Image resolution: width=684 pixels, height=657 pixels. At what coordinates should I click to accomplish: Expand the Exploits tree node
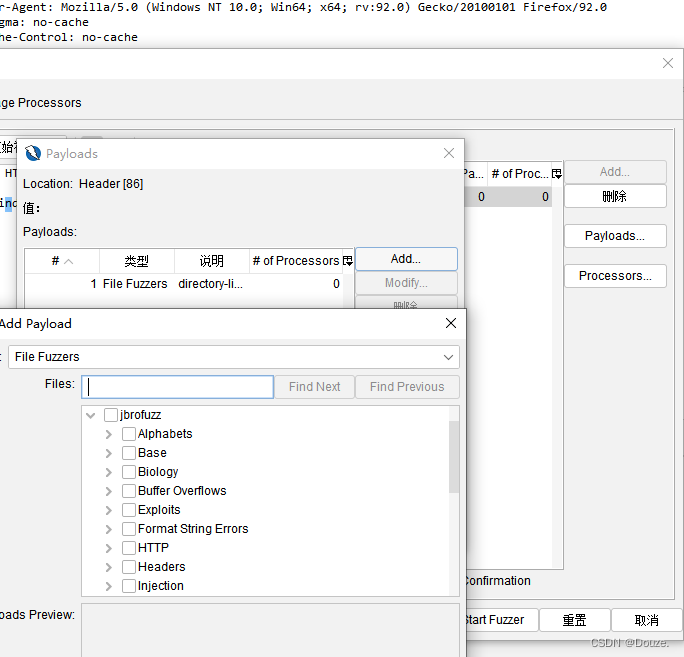click(109, 510)
